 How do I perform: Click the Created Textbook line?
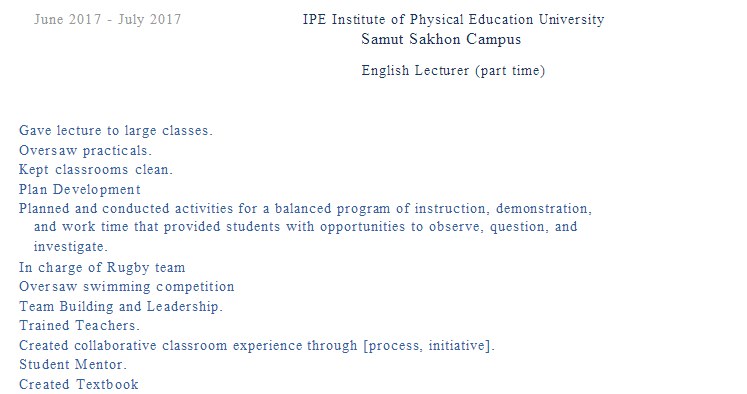tap(79, 384)
